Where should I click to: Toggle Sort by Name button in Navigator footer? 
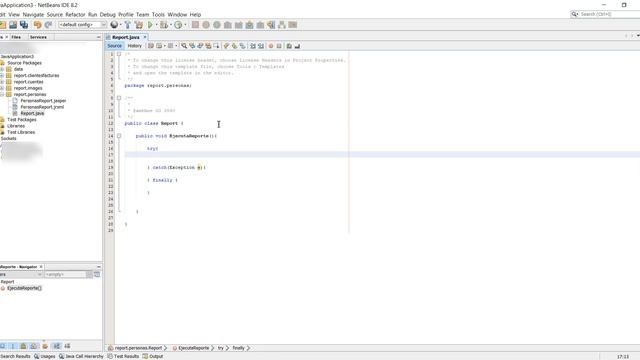[x=57, y=346]
